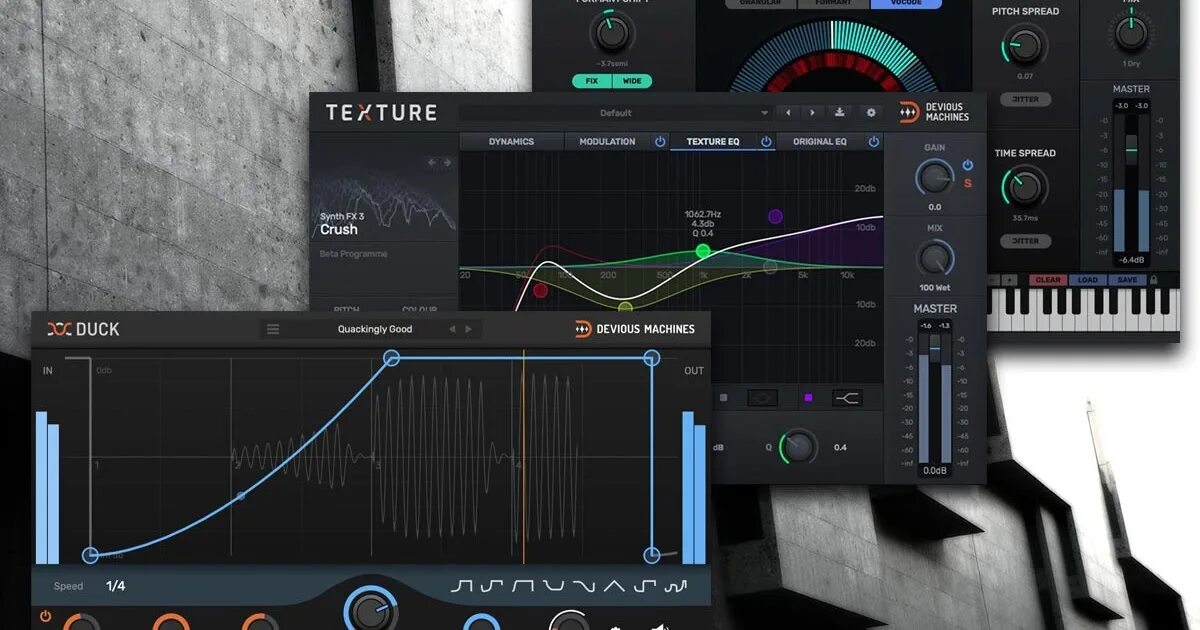
Task: Click the speaker icon in Duck
Action: point(659,626)
